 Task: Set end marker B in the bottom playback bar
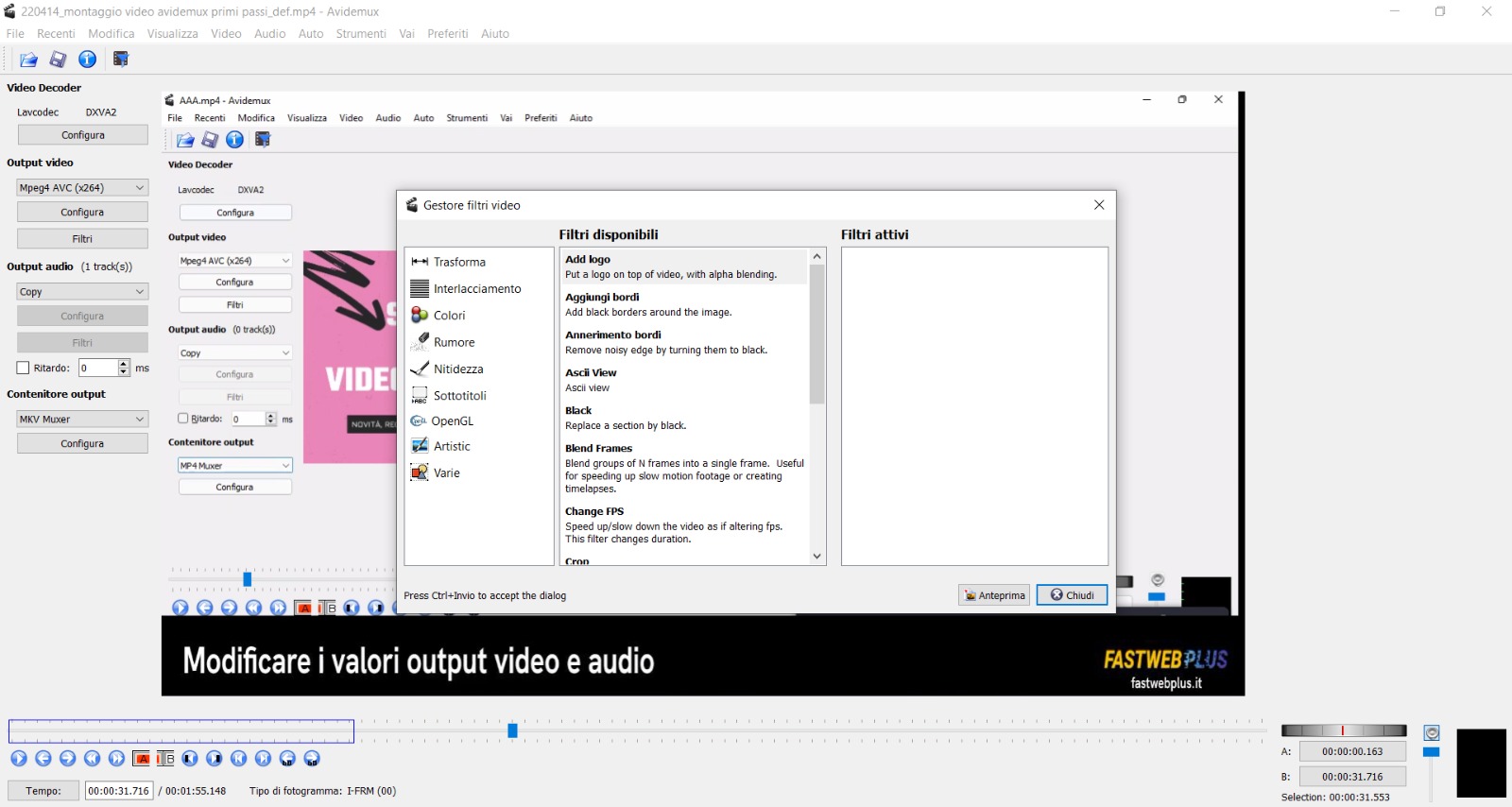click(165, 759)
